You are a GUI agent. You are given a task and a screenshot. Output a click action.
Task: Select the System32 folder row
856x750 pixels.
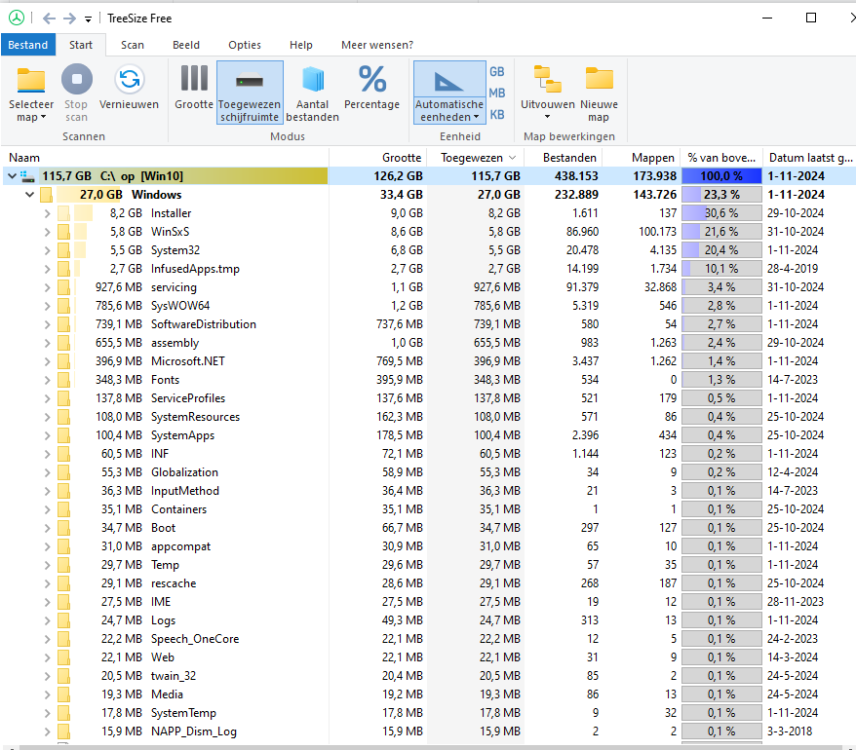170,250
